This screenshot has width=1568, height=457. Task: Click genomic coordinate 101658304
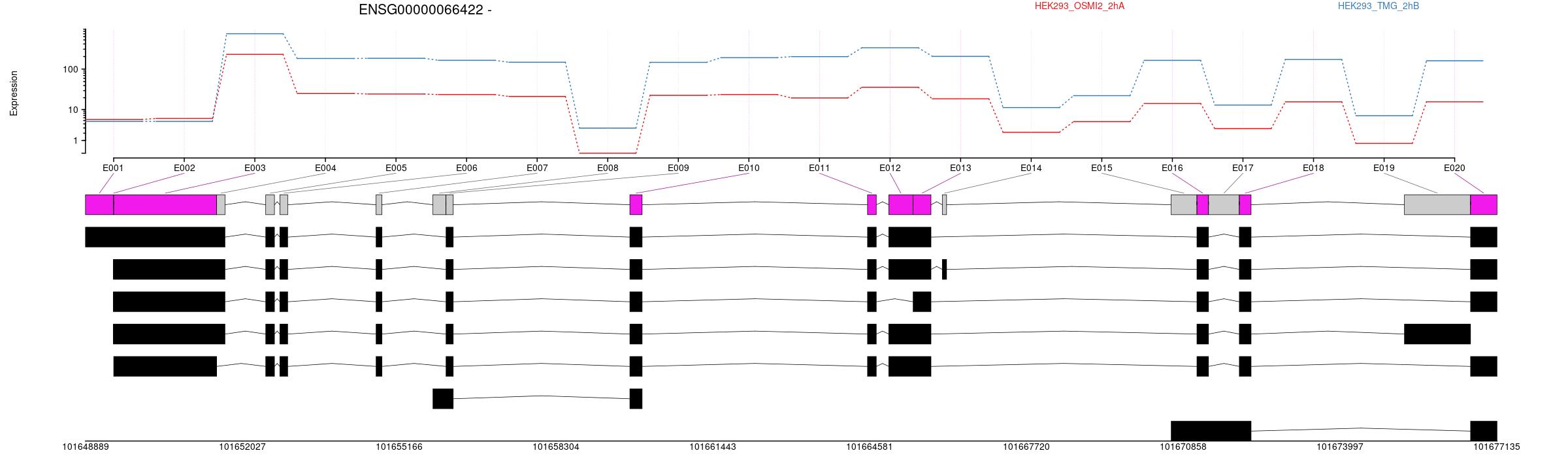coord(556,447)
